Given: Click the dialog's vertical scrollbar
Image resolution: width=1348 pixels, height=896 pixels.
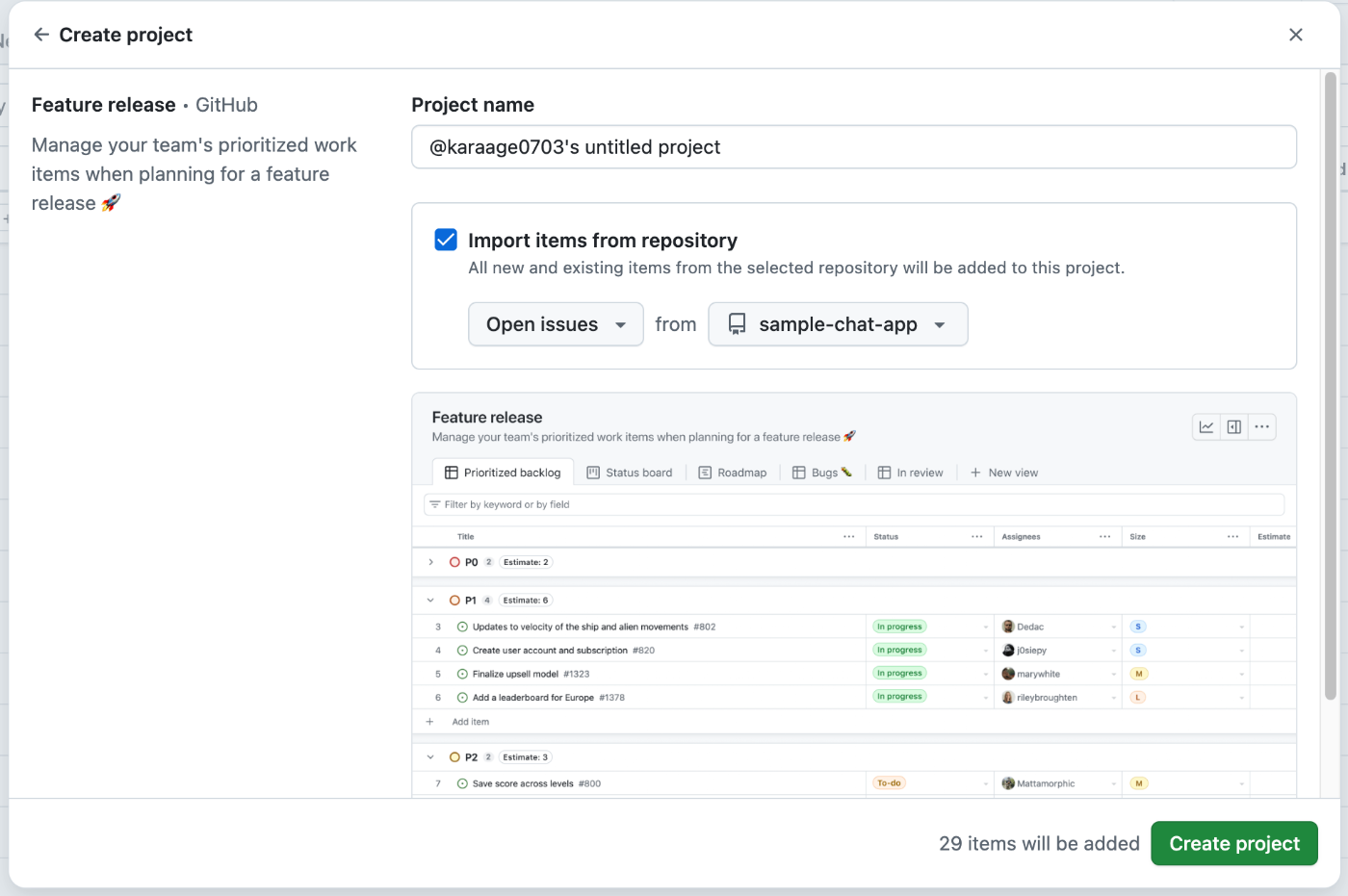Looking at the screenshot, I should pos(1331,385).
